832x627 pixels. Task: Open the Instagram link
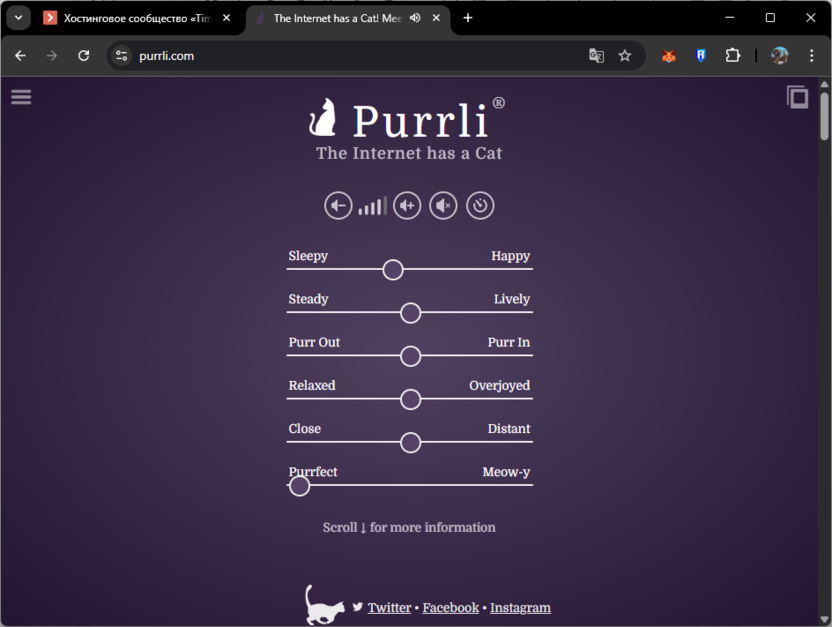click(520, 607)
